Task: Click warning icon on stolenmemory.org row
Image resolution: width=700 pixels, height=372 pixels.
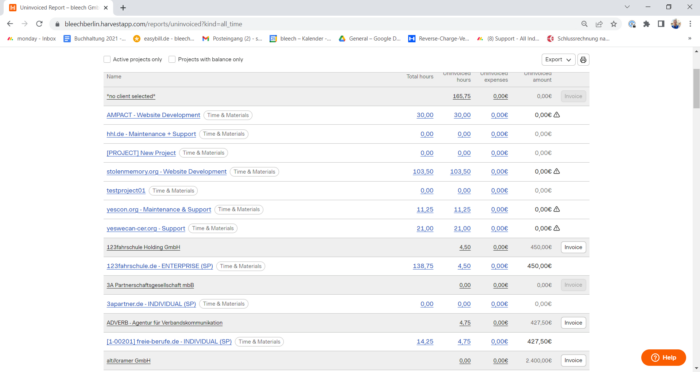Action: (557, 171)
